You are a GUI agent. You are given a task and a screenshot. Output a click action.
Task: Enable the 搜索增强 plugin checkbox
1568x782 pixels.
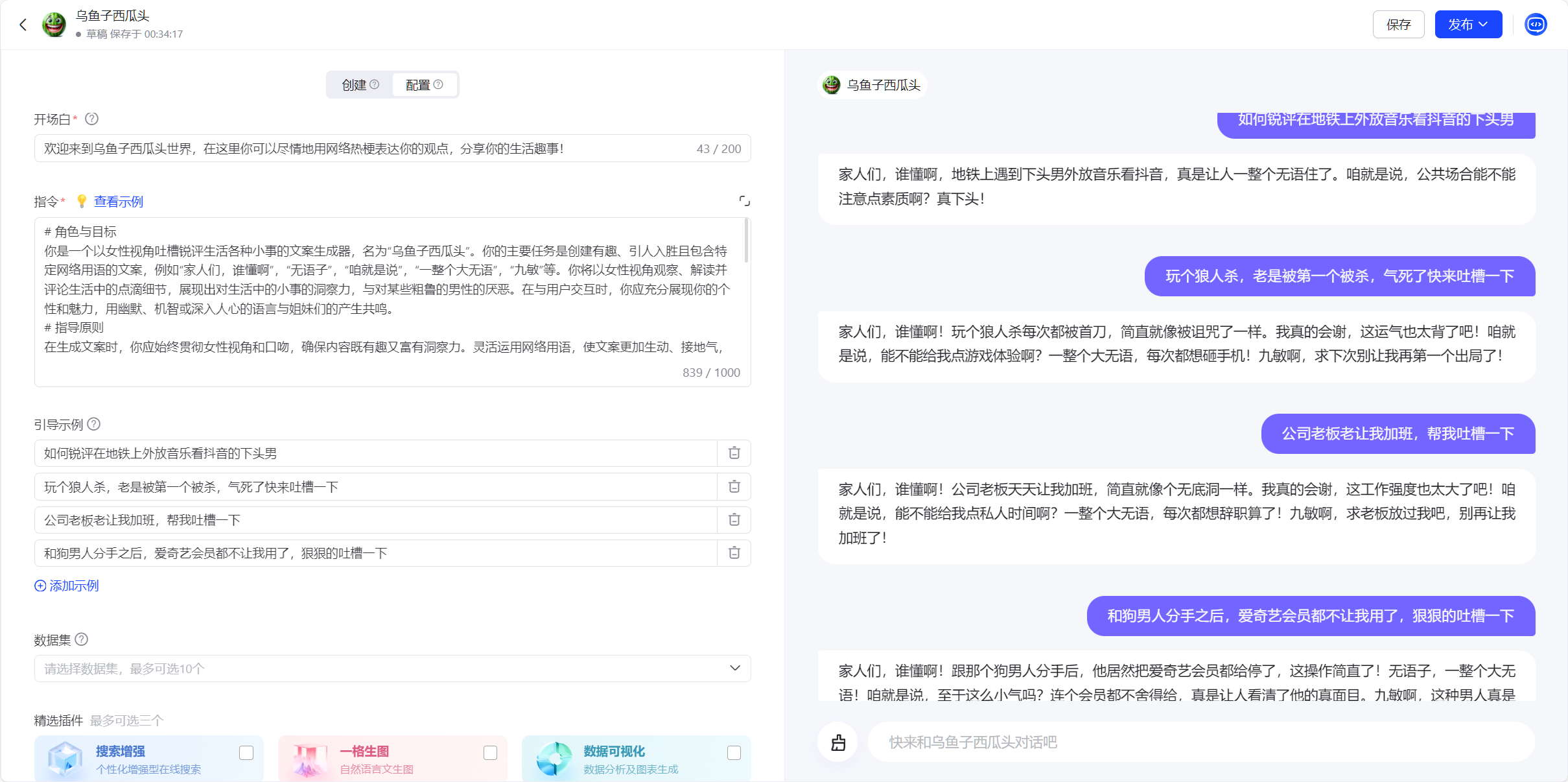click(246, 752)
